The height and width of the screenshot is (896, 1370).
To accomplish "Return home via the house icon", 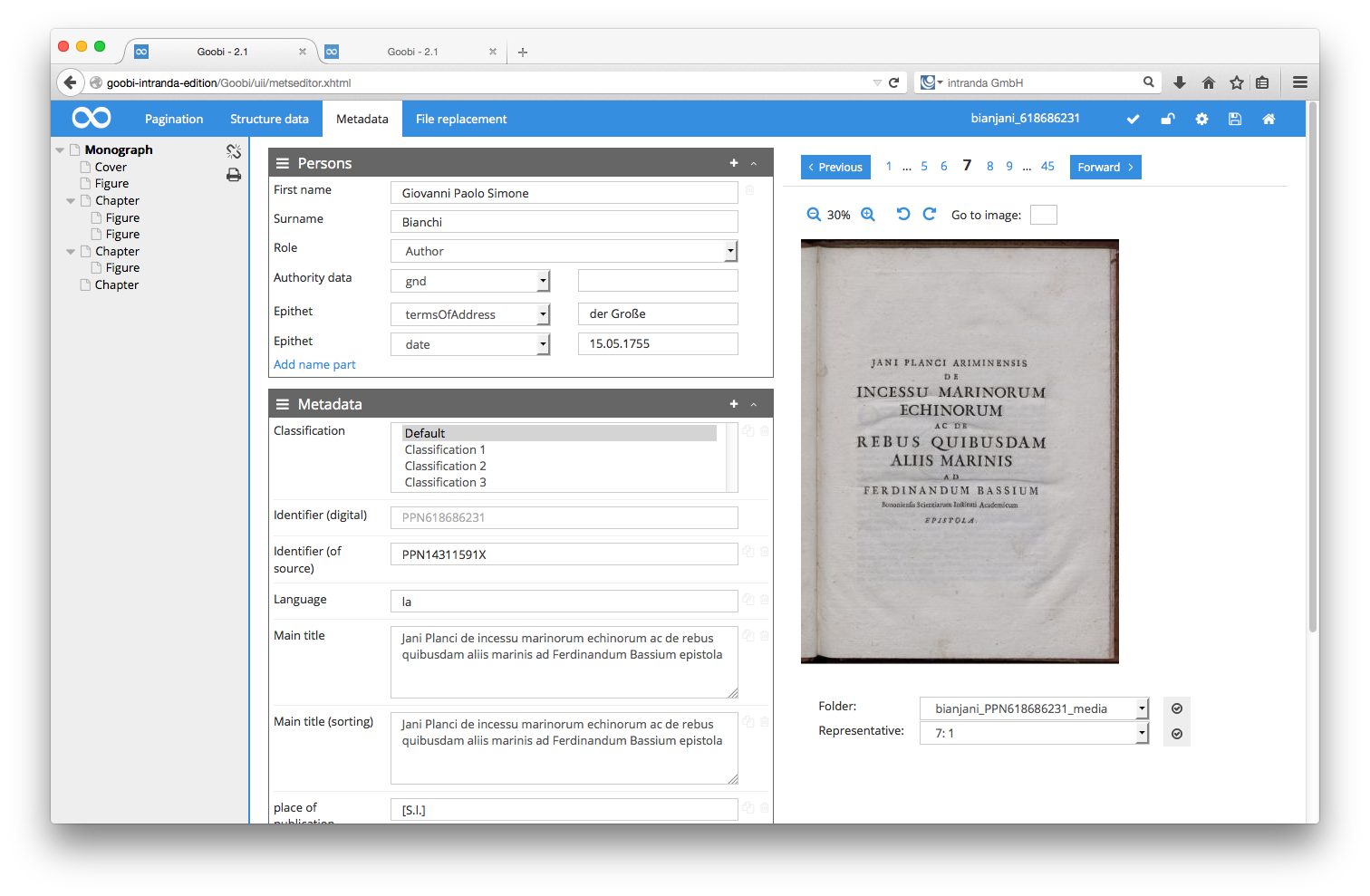I will click(x=1269, y=118).
